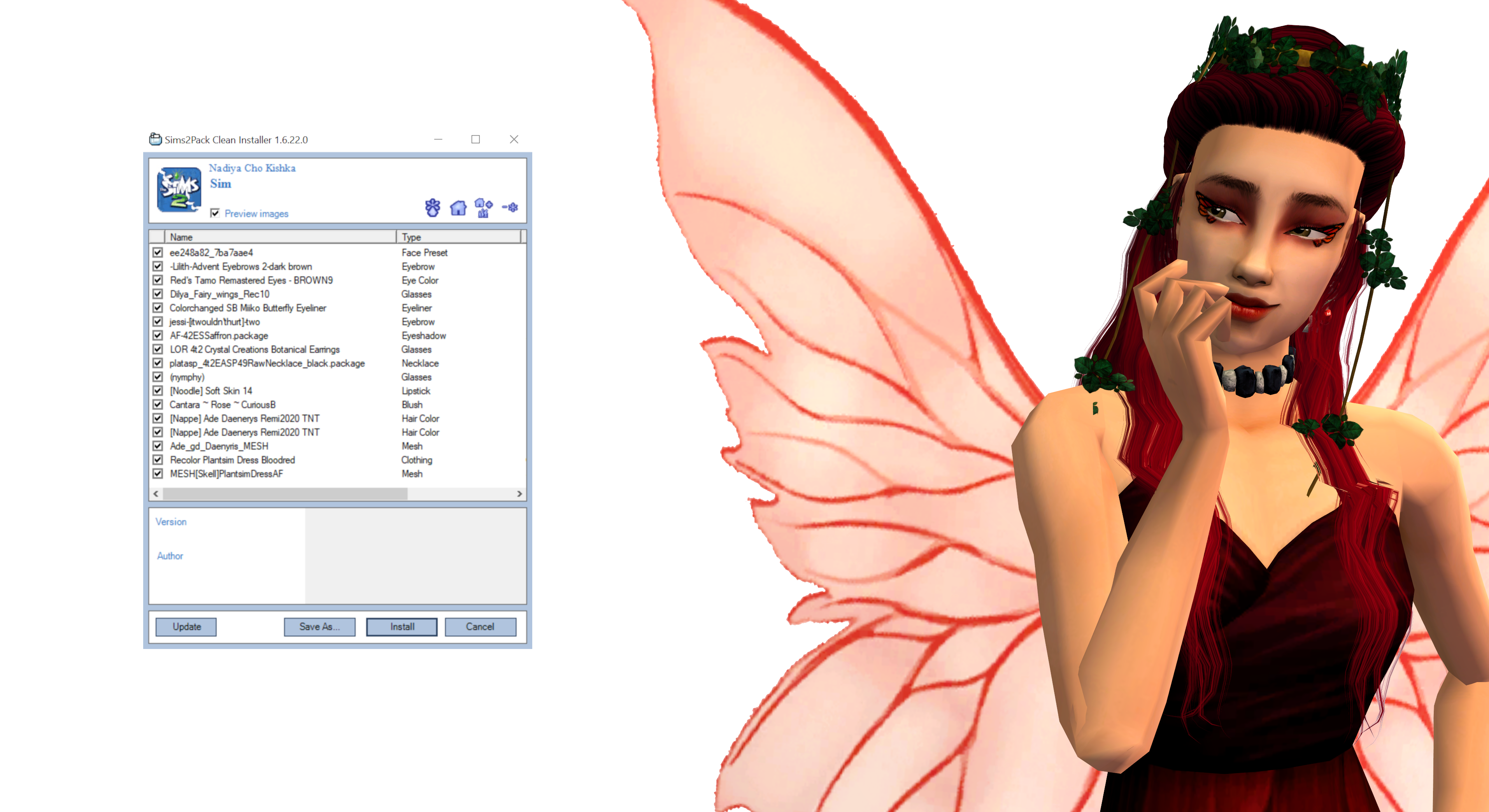Select the first [Nappe] Ade Daenerys Hair Color name
Image resolution: width=1489 pixels, height=812 pixels.
coord(244,418)
